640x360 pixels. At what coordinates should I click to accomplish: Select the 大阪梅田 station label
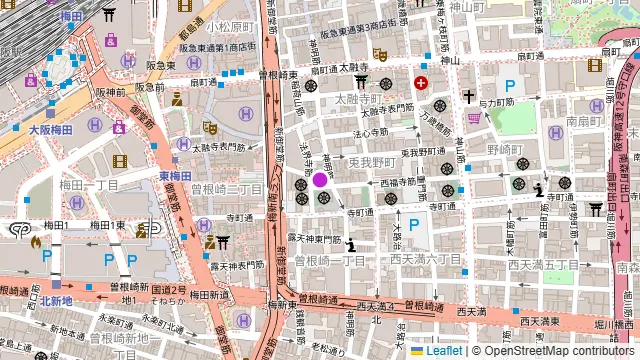(x=51, y=130)
